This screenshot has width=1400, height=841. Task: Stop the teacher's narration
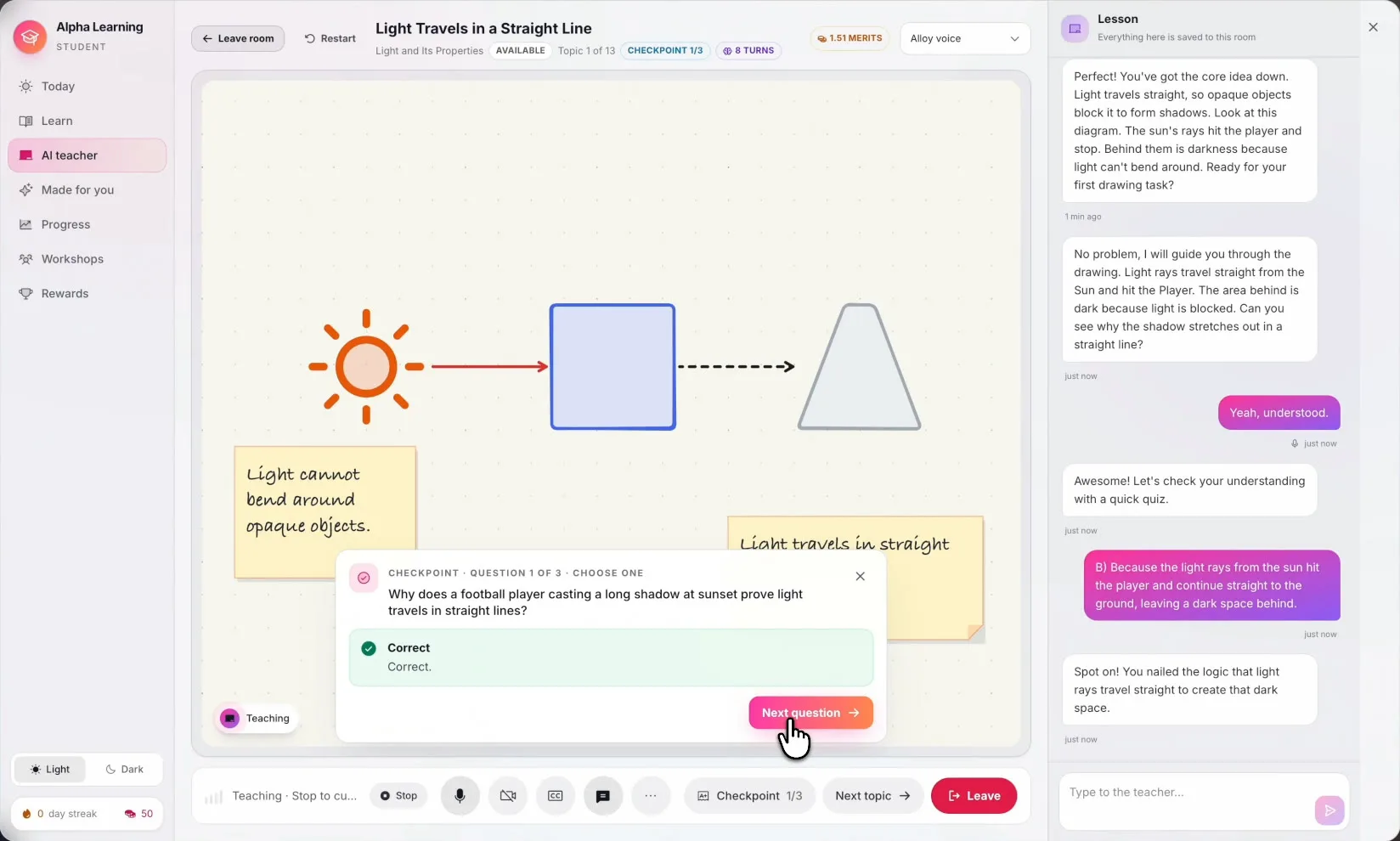pos(398,796)
